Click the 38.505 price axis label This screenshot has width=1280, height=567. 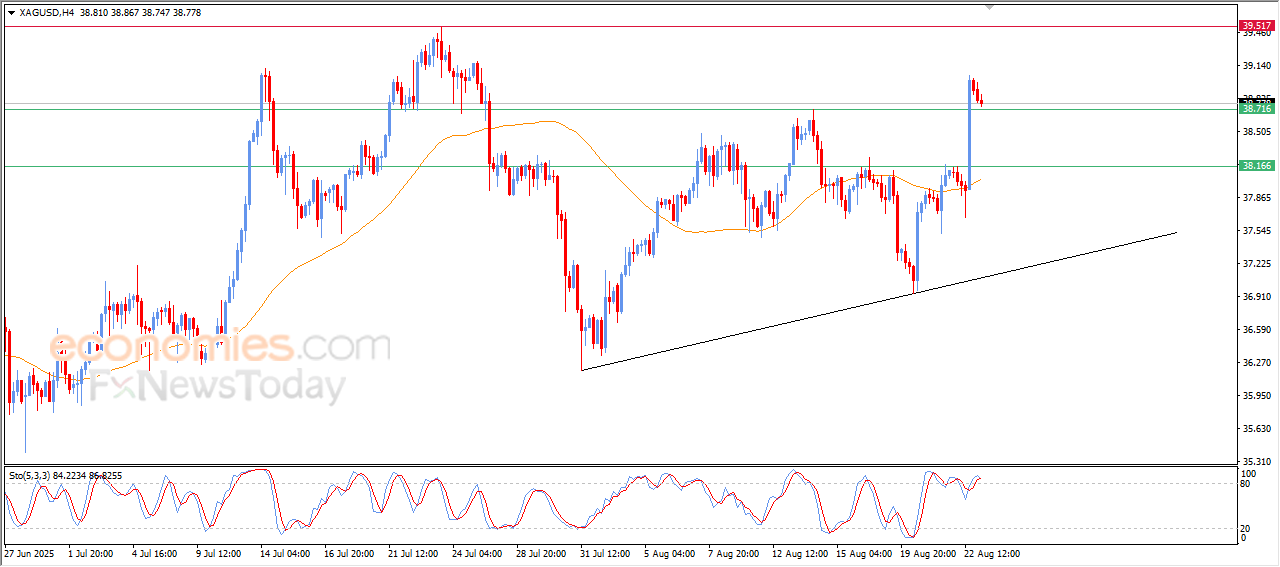[1256, 132]
